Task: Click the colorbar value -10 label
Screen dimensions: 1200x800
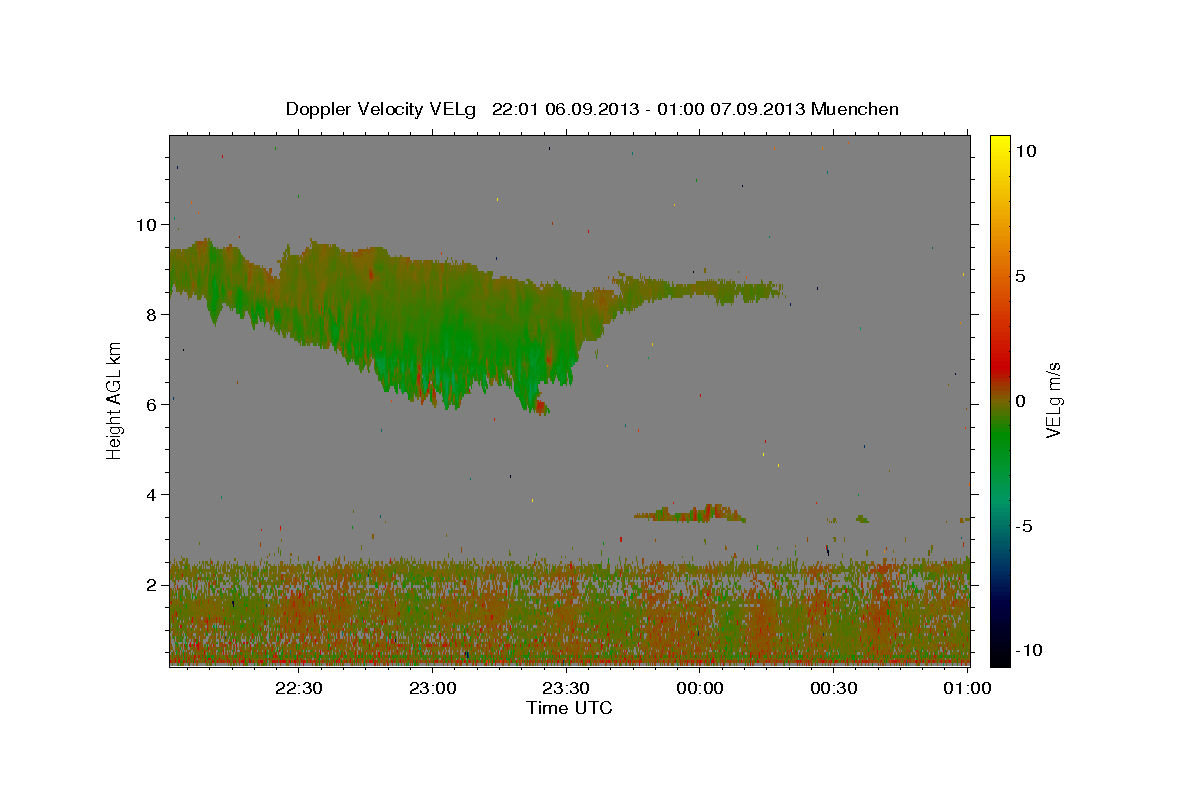Action: [x=1029, y=650]
